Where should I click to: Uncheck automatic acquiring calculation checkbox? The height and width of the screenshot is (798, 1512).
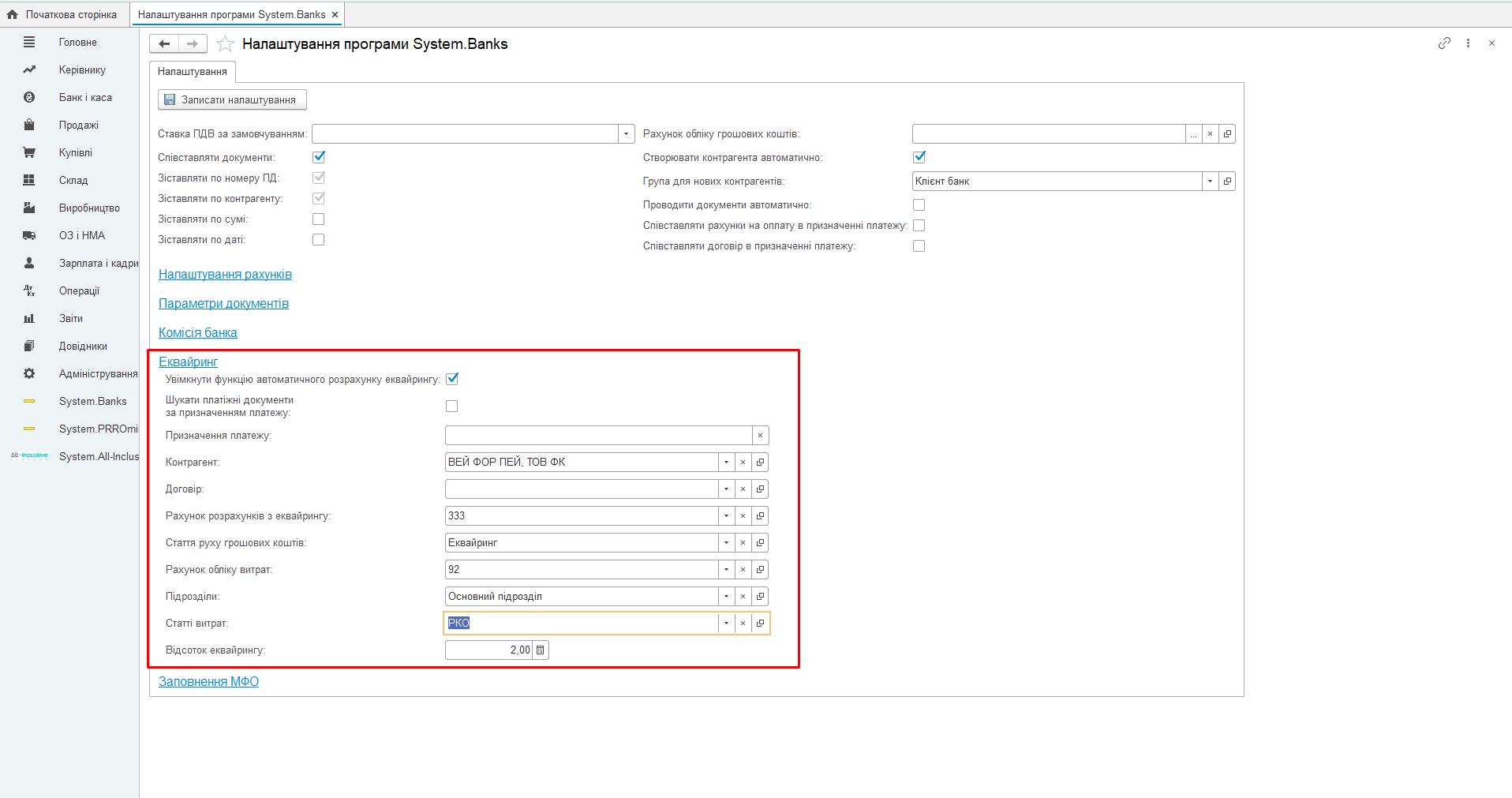pyautogui.click(x=452, y=379)
